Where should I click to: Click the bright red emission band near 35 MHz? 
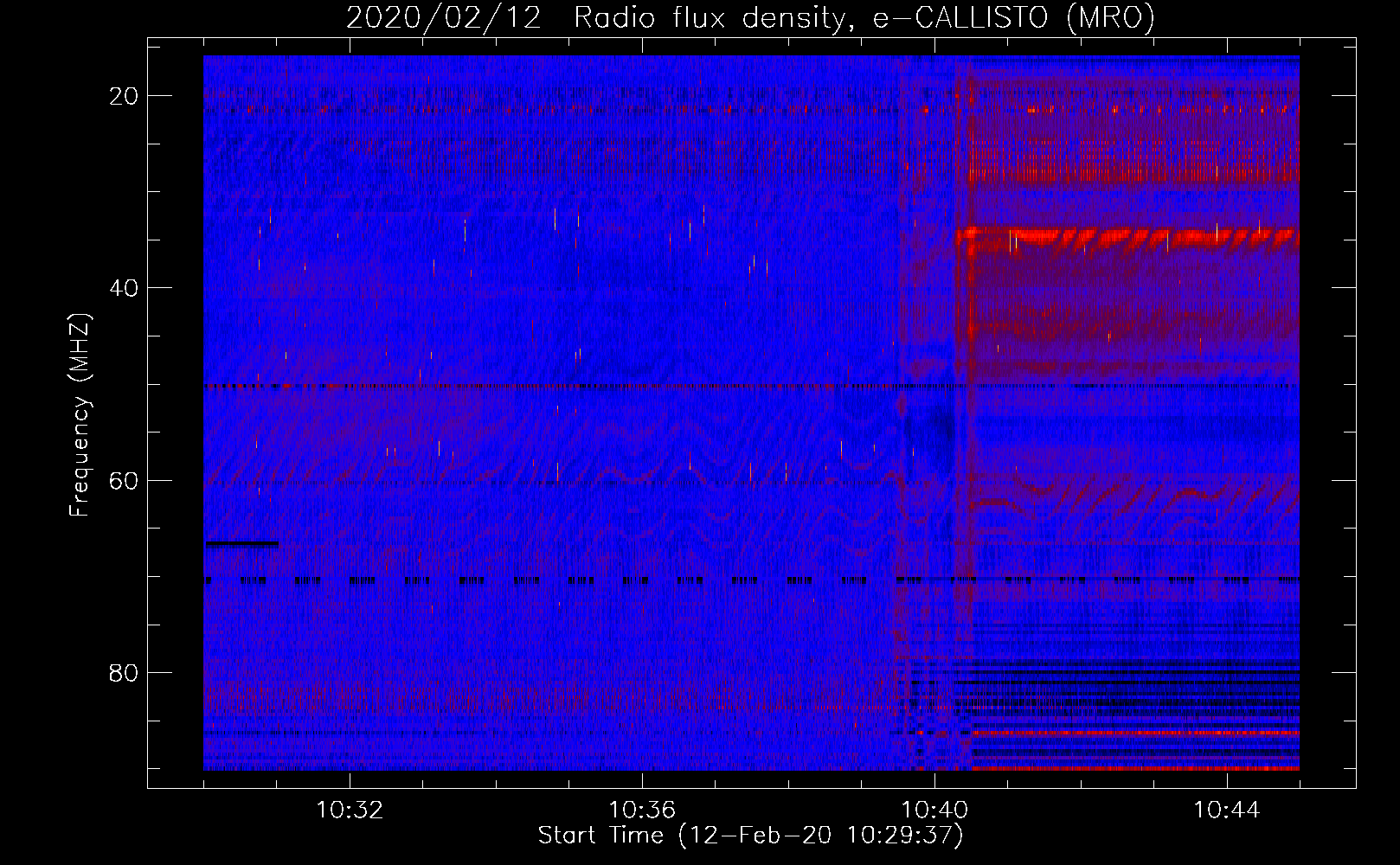pyautogui.click(x=1127, y=237)
